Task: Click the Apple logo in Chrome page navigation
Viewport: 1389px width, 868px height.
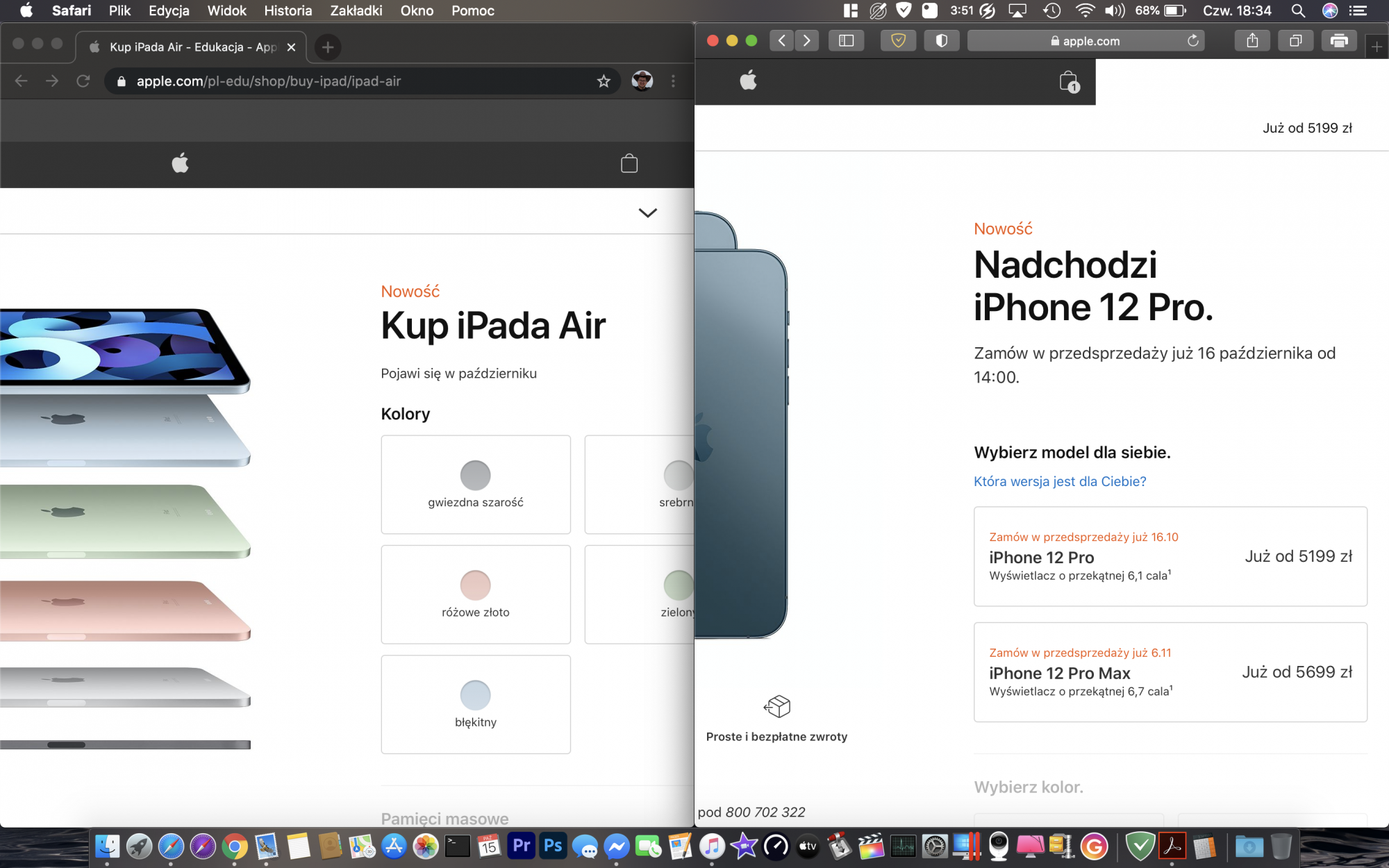Action: [x=180, y=164]
